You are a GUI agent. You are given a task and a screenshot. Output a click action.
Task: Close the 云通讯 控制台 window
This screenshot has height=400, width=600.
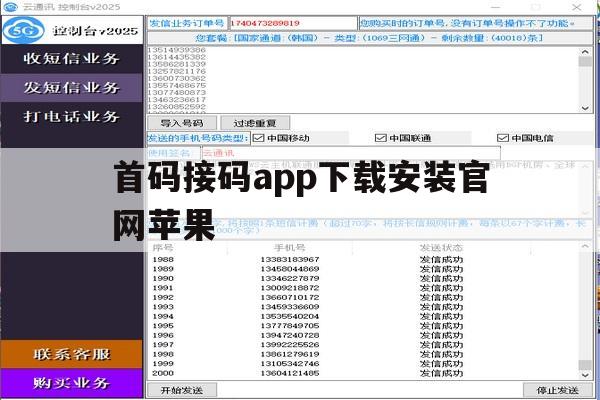pos(577,7)
